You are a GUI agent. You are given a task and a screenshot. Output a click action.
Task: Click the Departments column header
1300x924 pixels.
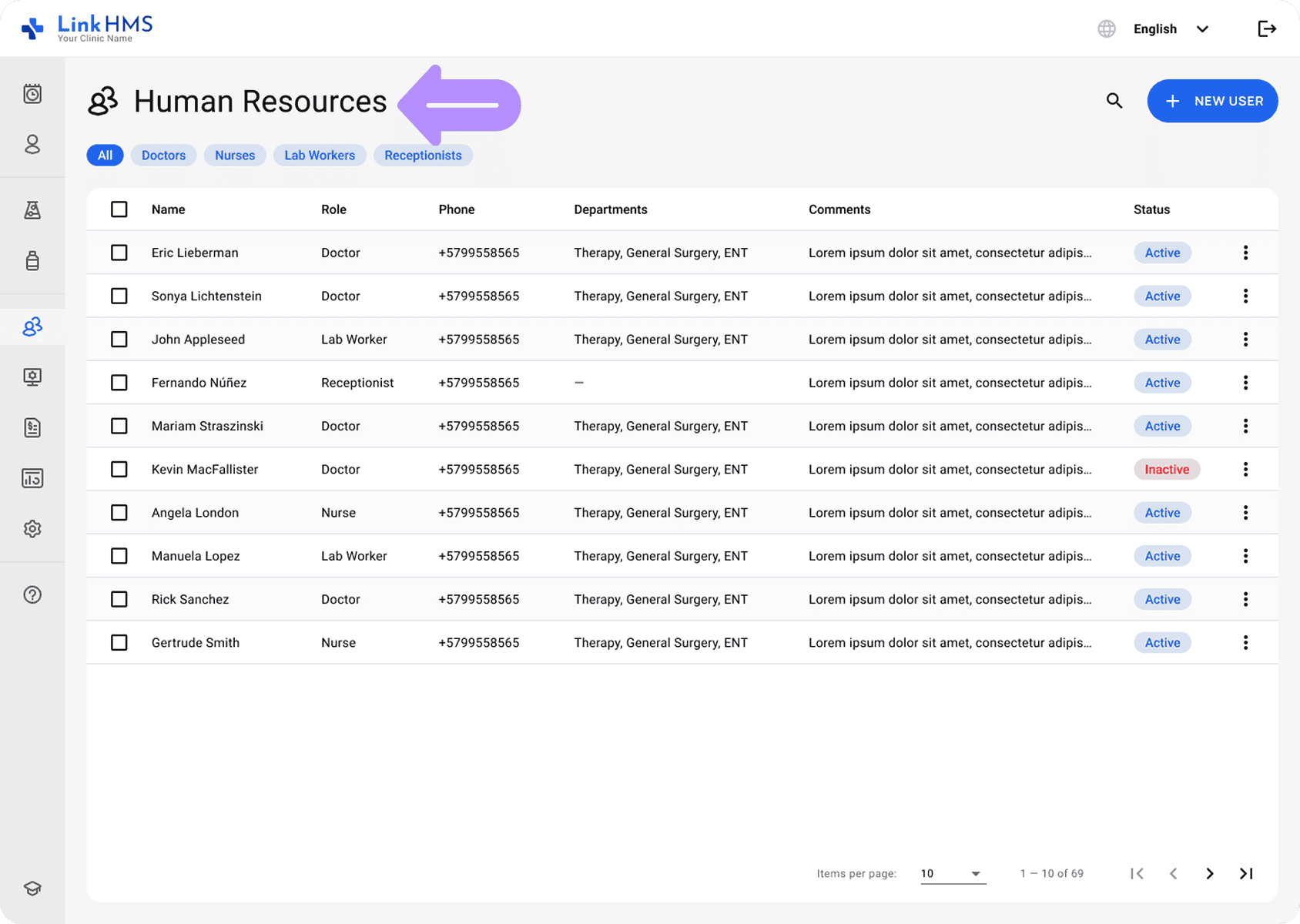[x=611, y=209]
